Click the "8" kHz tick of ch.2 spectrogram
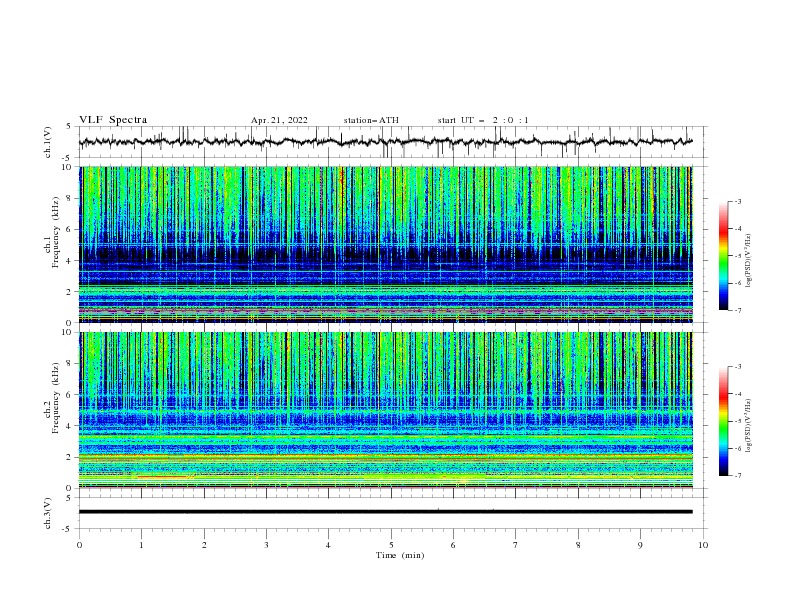 70,364
